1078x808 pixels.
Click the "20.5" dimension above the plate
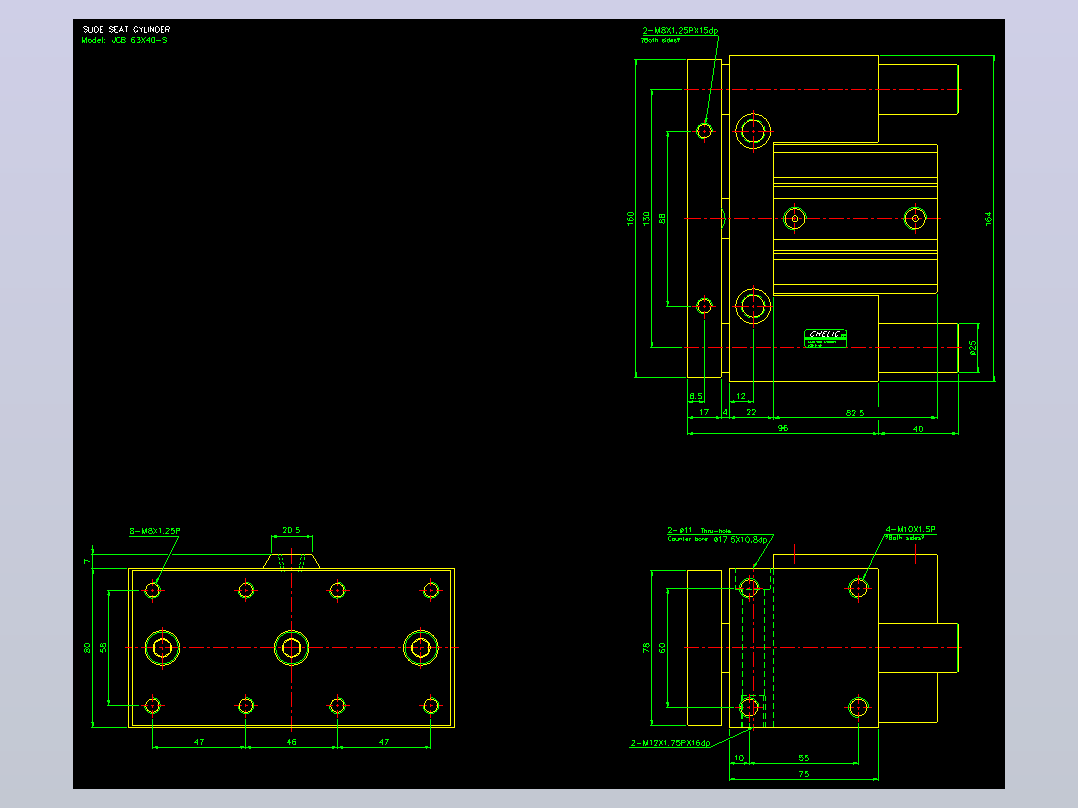coord(292,530)
